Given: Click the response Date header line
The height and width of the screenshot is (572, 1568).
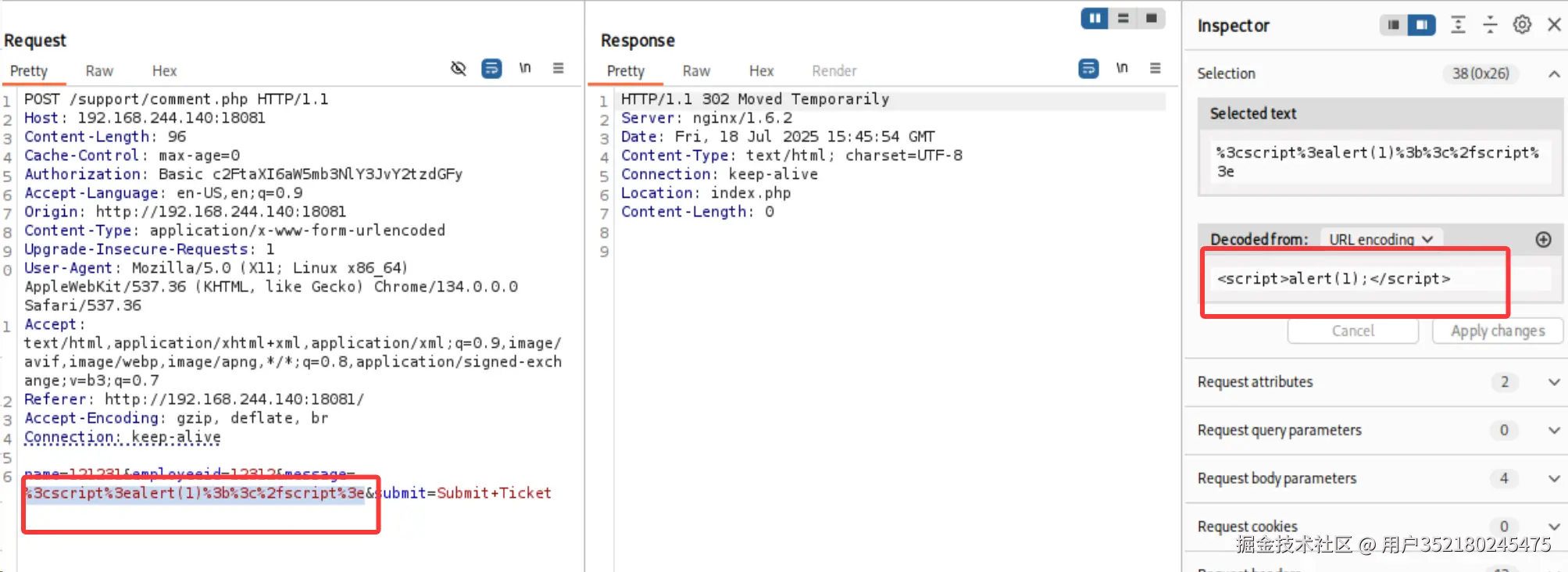Looking at the screenshot, I should point(778,137).
